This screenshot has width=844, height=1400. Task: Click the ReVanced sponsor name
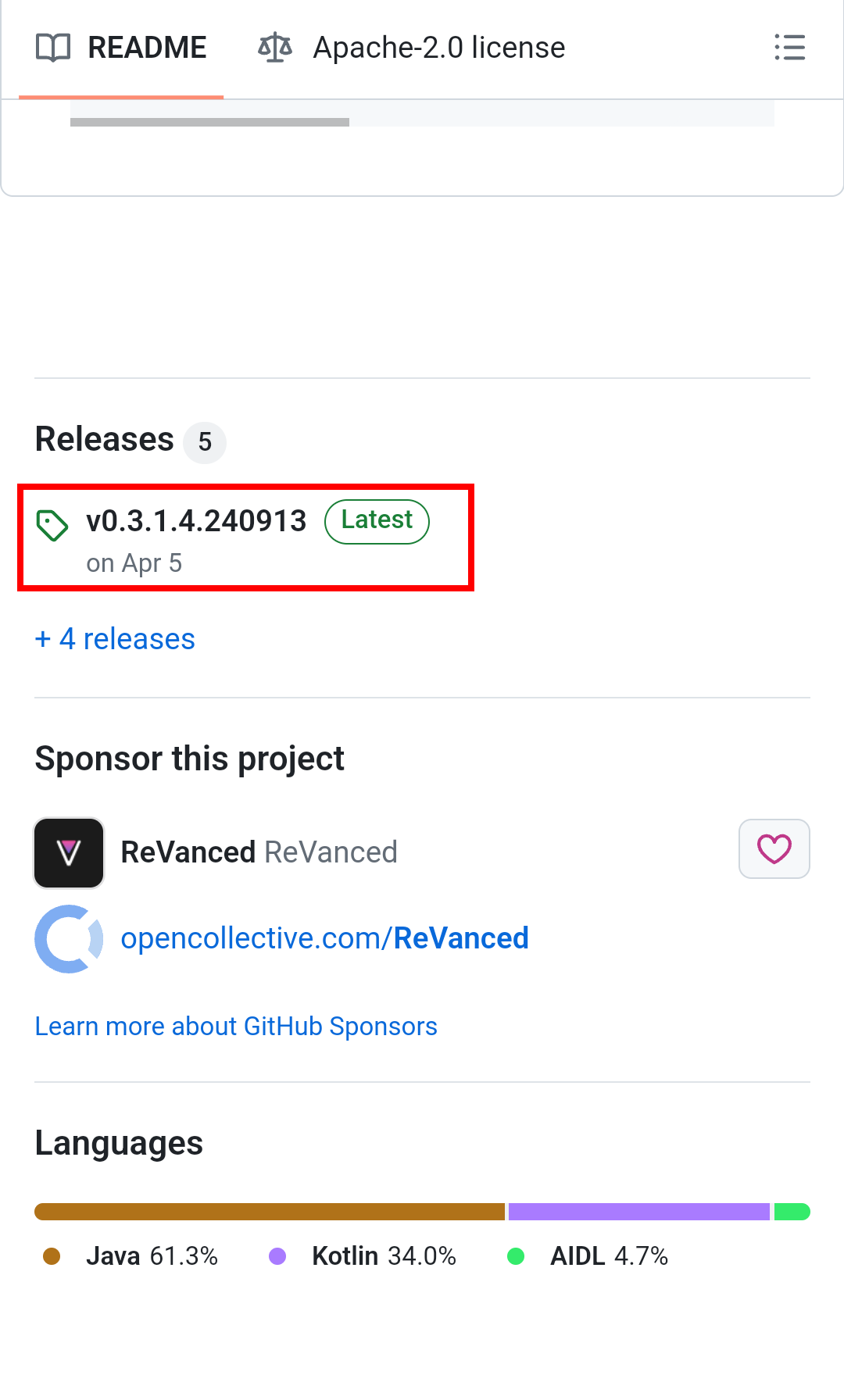click(188, 852)
